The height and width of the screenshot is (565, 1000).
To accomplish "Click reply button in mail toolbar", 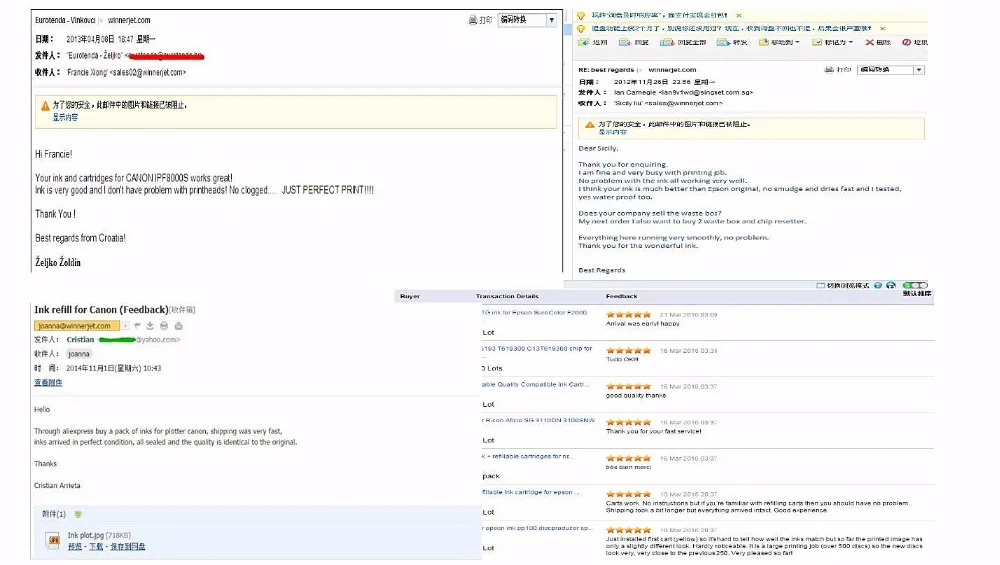I will coord(633,42).
